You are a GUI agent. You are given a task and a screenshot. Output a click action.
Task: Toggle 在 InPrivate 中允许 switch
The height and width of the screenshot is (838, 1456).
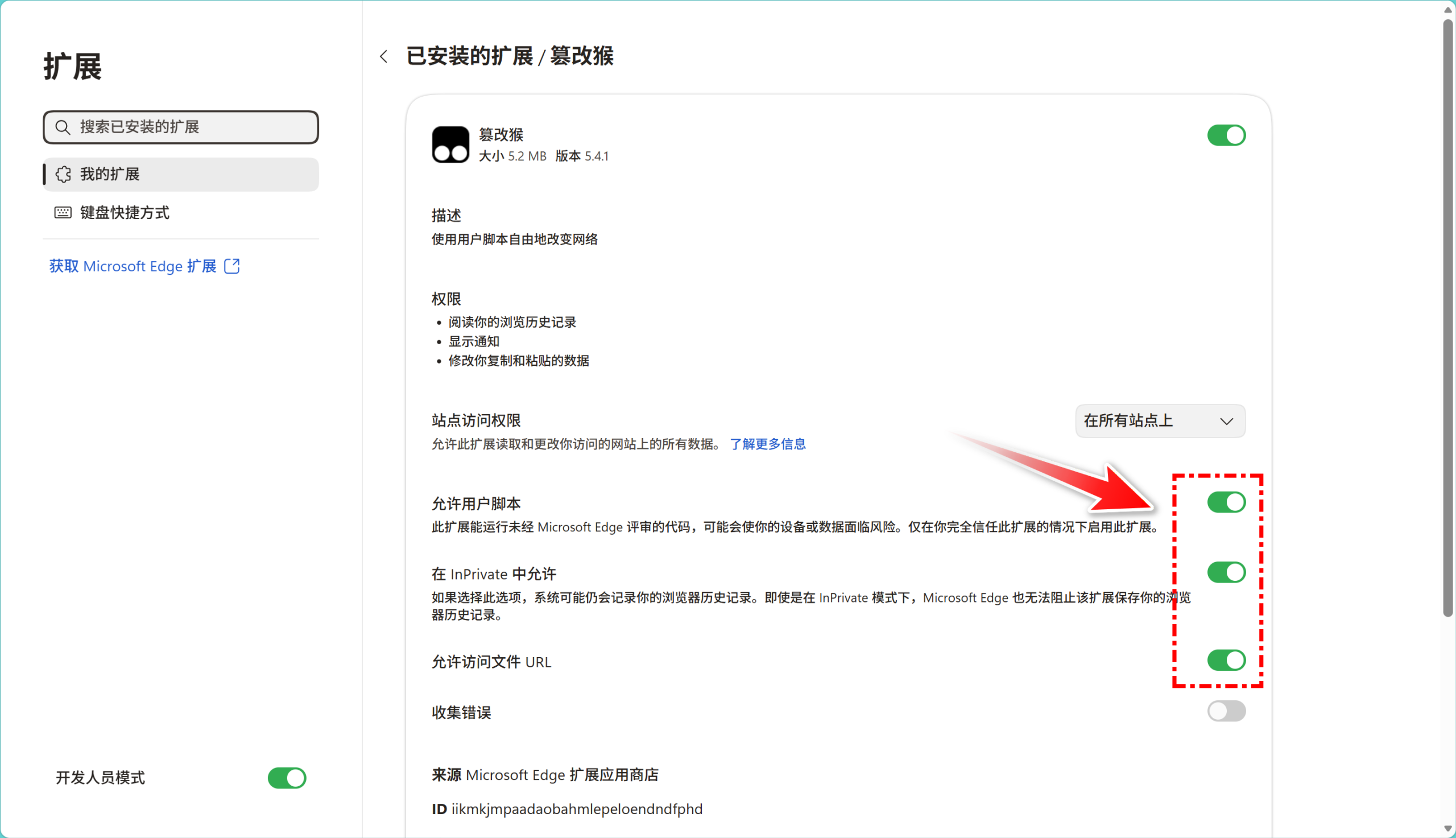click(1226, 573)
